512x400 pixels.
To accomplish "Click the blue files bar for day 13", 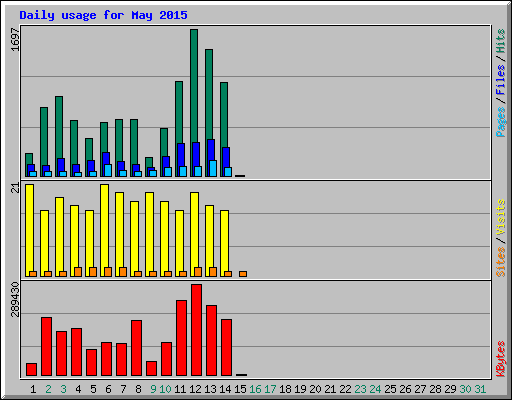I will point(211,150).
